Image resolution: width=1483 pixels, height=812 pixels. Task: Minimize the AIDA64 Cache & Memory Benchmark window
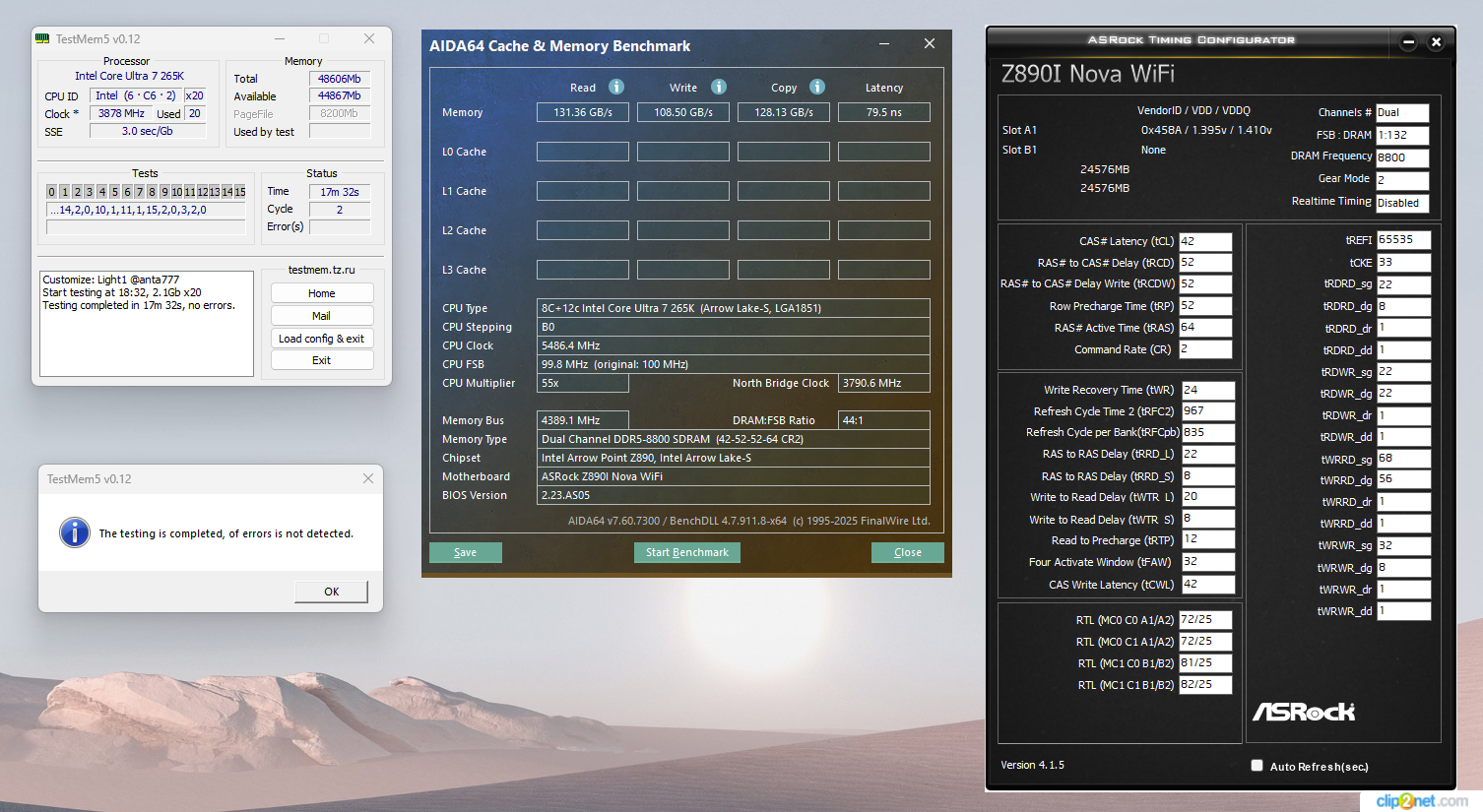(884, 44)
